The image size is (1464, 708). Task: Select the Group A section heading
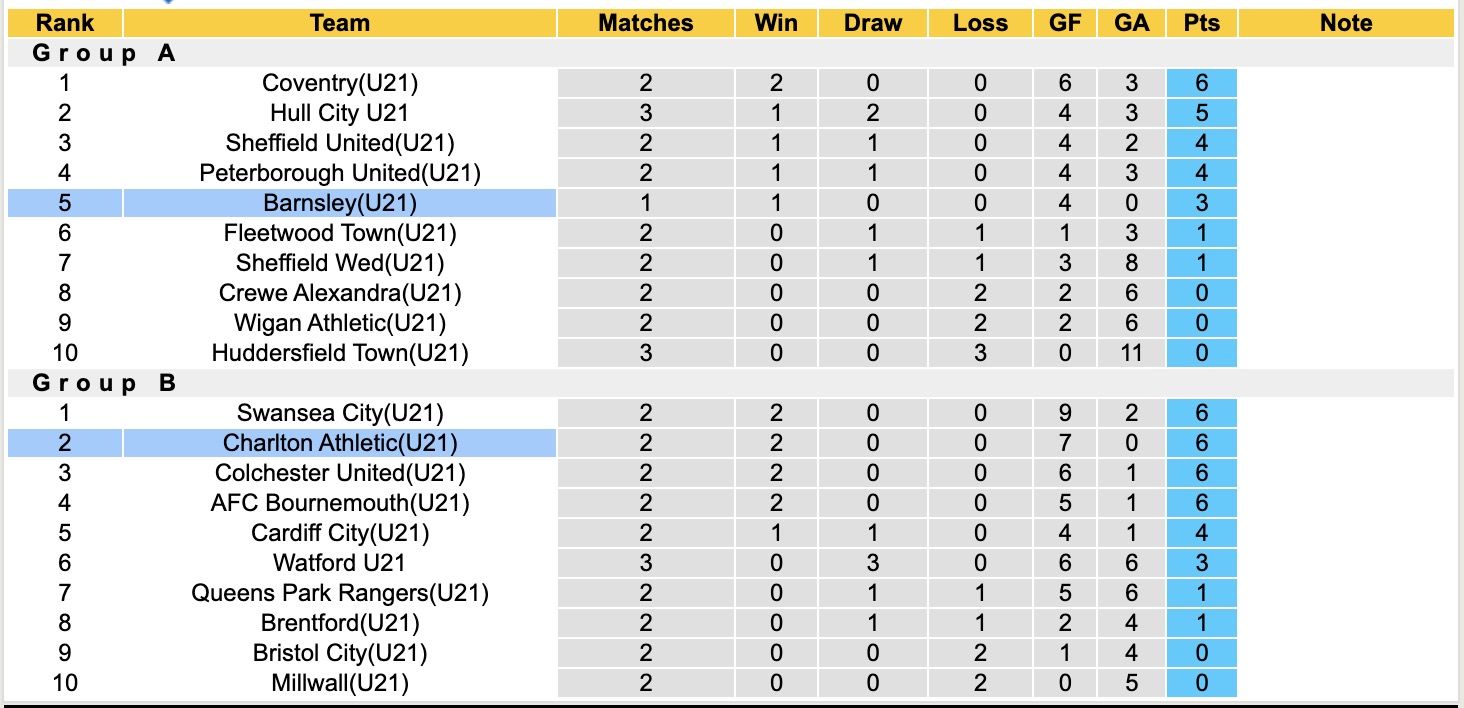(x=104, y=53)
